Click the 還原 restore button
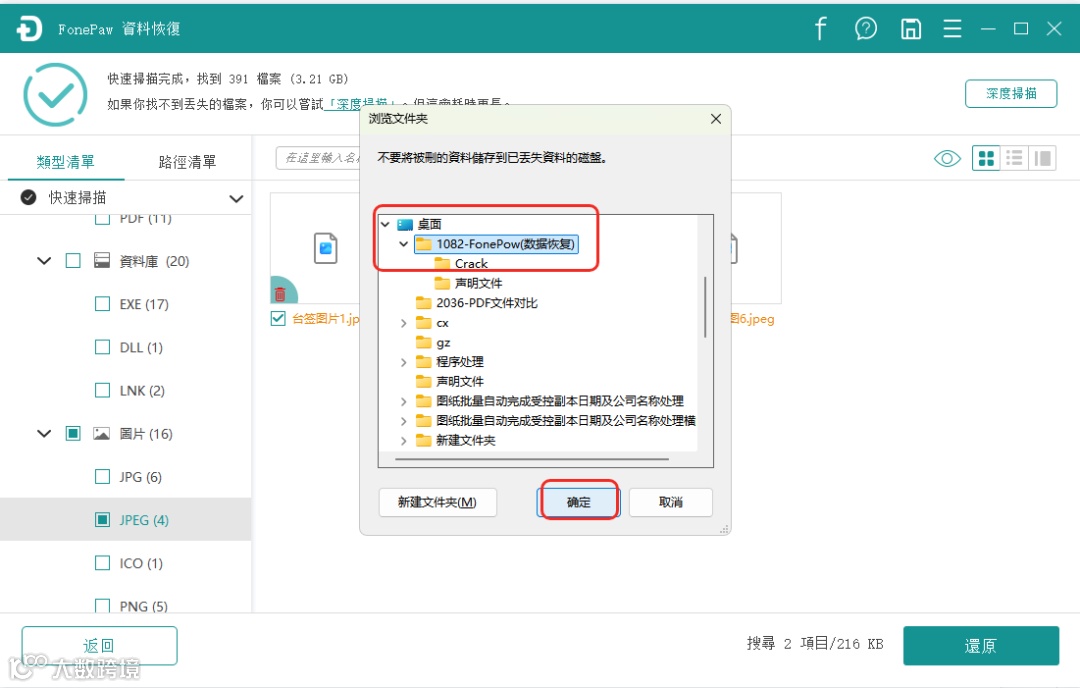Image resolution: width=1080 pixels, height=688 pixels. pos(981,645)
